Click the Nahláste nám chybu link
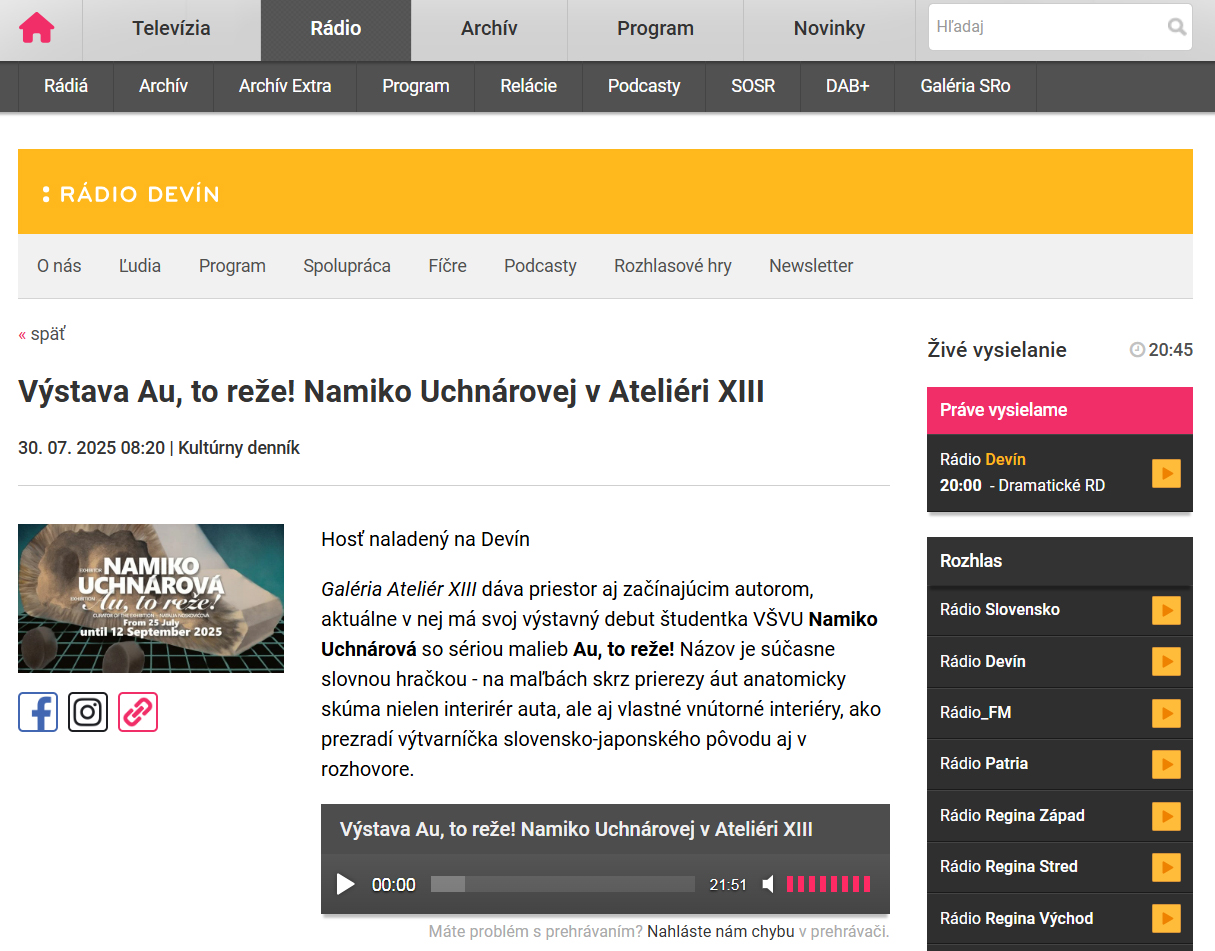1215x951 pixels. tap(720, 931)
